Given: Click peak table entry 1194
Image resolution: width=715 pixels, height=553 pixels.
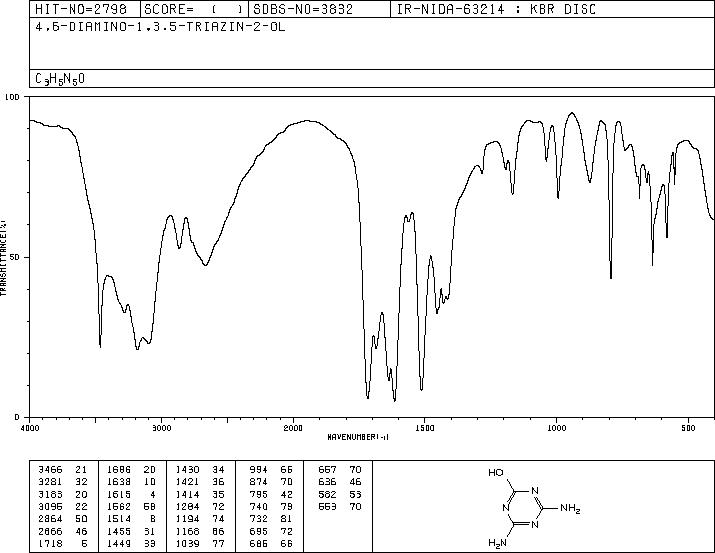Looking at the screenshot, I should tap(187, 519).
